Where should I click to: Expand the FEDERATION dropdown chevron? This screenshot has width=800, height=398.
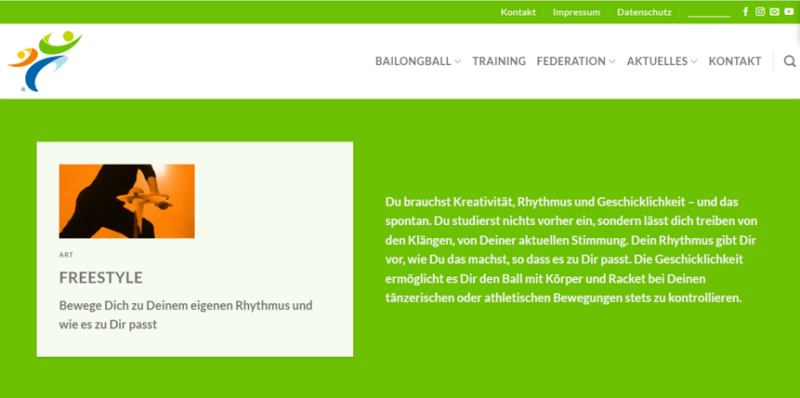tap(612, 62)
